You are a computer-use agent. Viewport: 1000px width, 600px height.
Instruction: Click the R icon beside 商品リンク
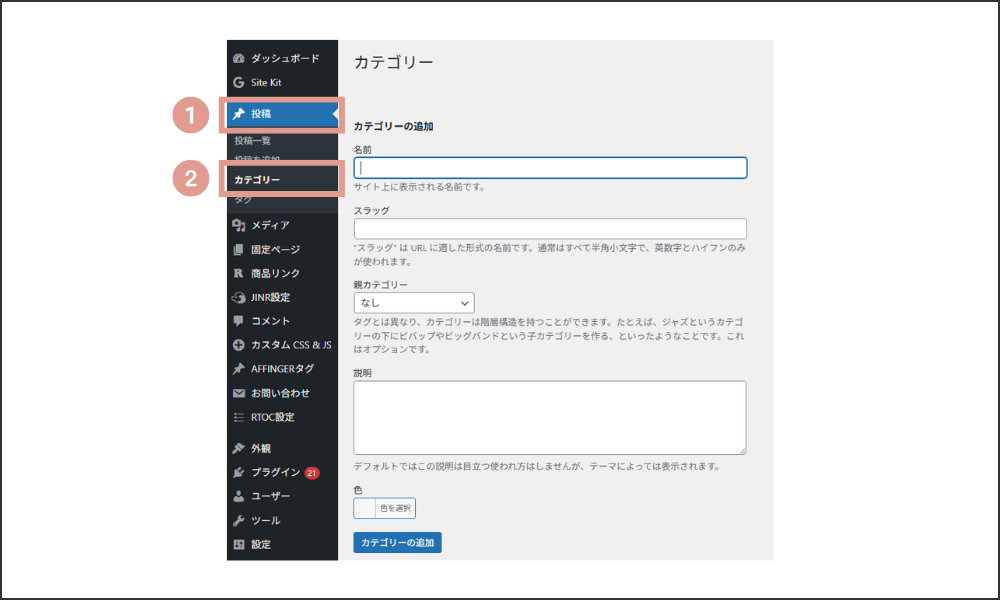point(239,273)
